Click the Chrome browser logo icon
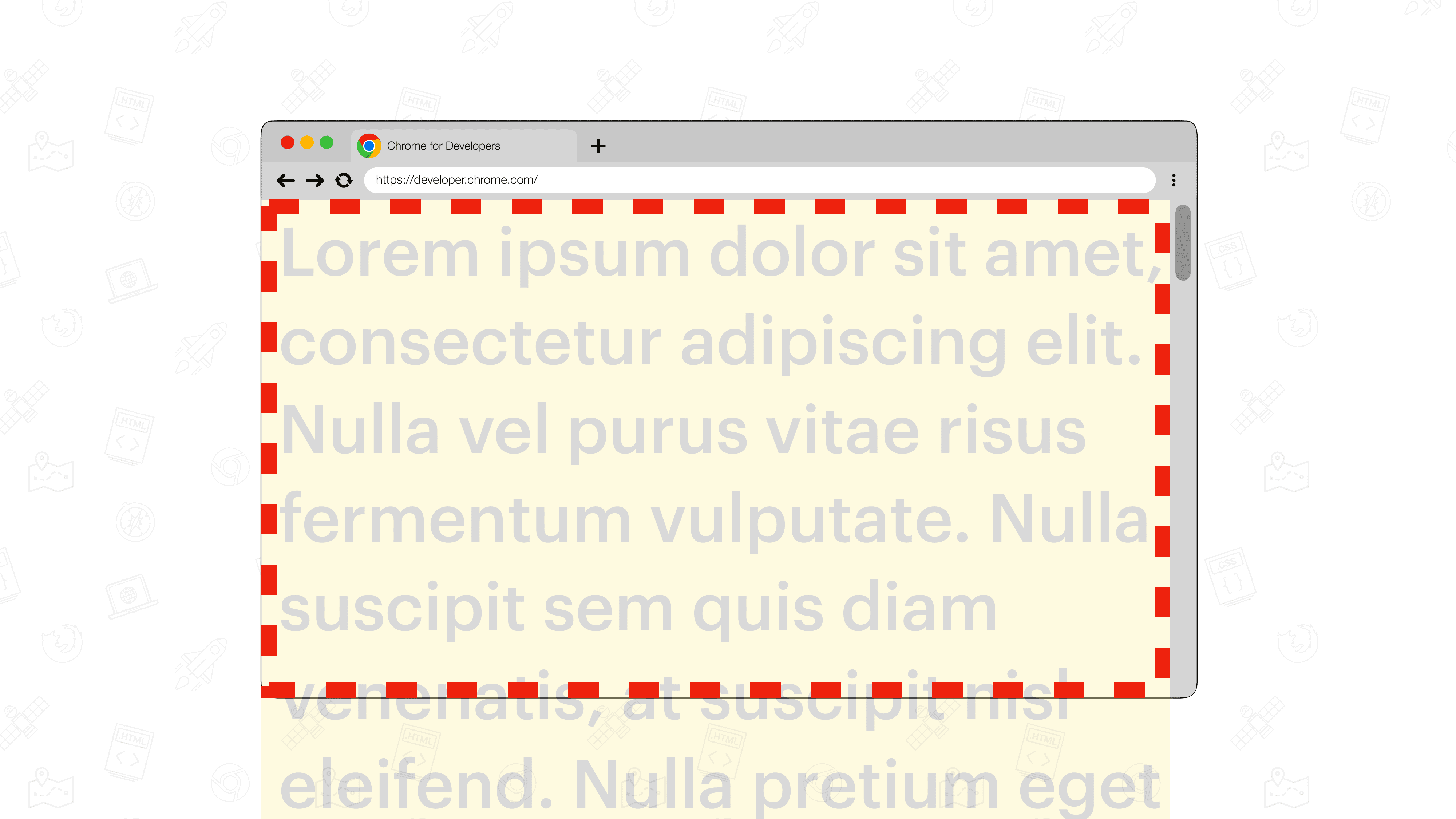 pyautogui.click(x=370, y=145)
